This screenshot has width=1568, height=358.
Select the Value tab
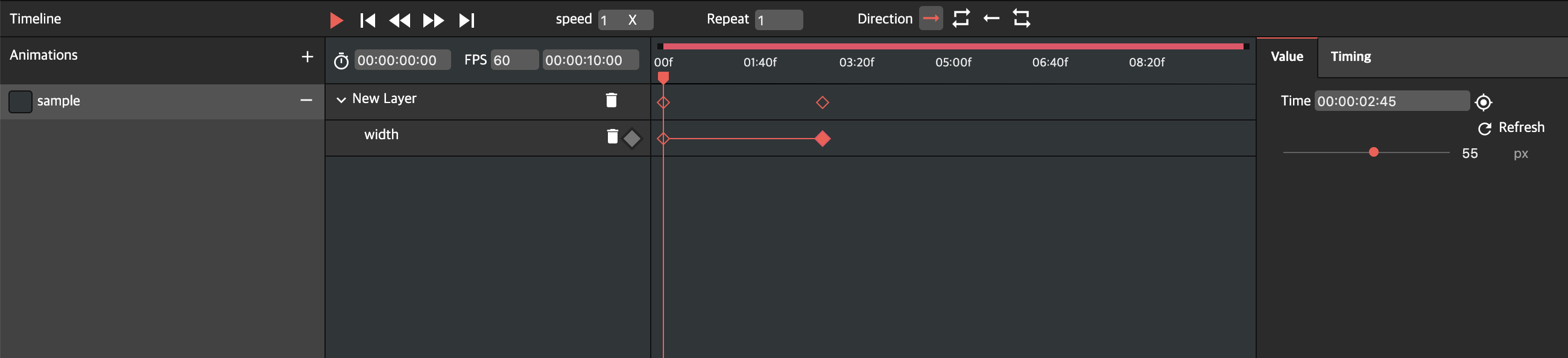click(1286, 57)
